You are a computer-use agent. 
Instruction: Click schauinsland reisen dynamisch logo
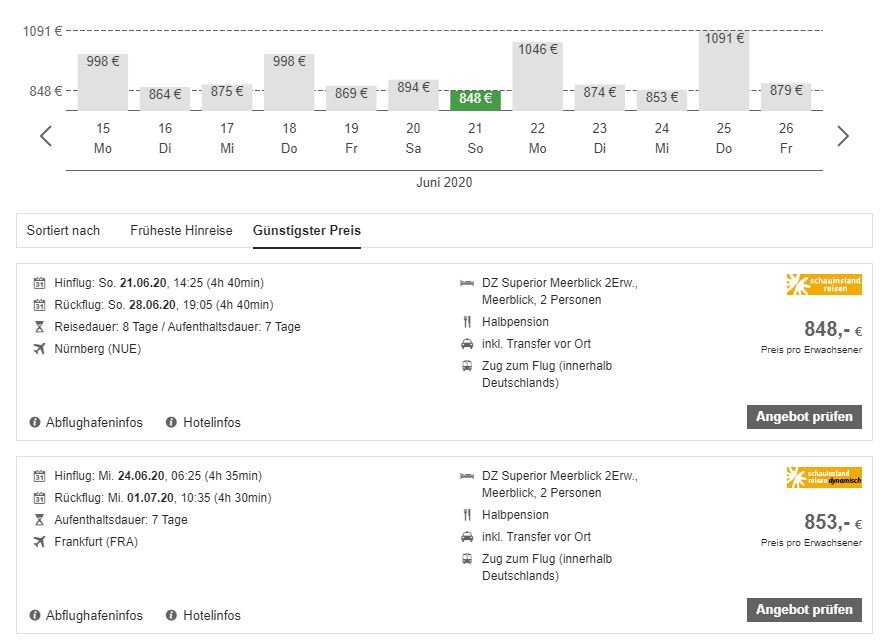coord(824,477)
